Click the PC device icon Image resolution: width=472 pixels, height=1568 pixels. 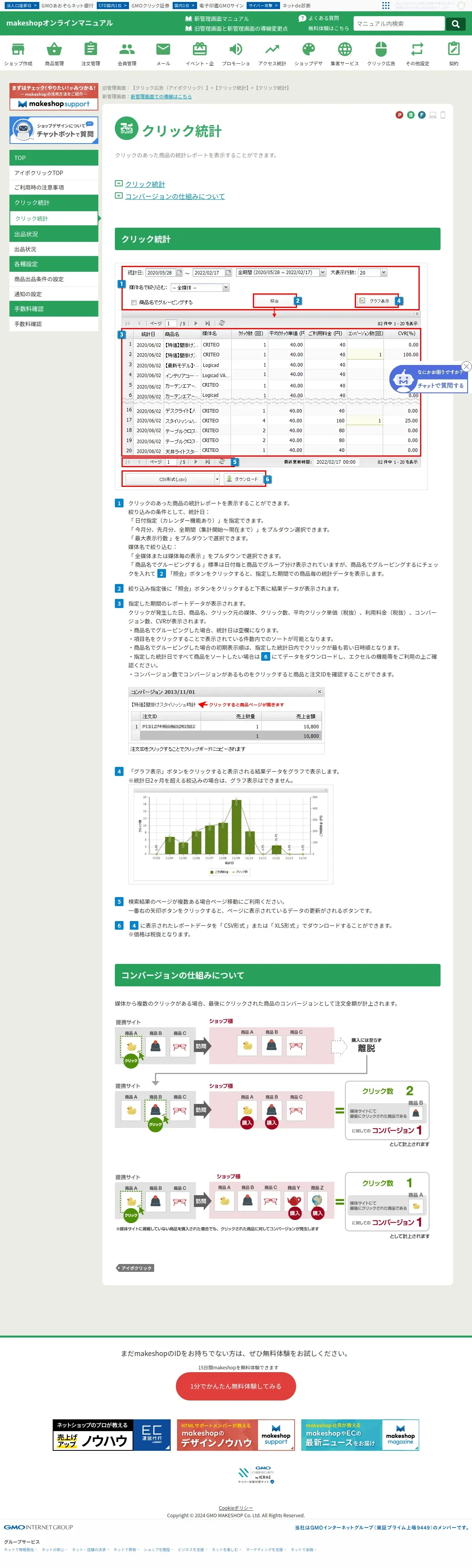point(432,114)
